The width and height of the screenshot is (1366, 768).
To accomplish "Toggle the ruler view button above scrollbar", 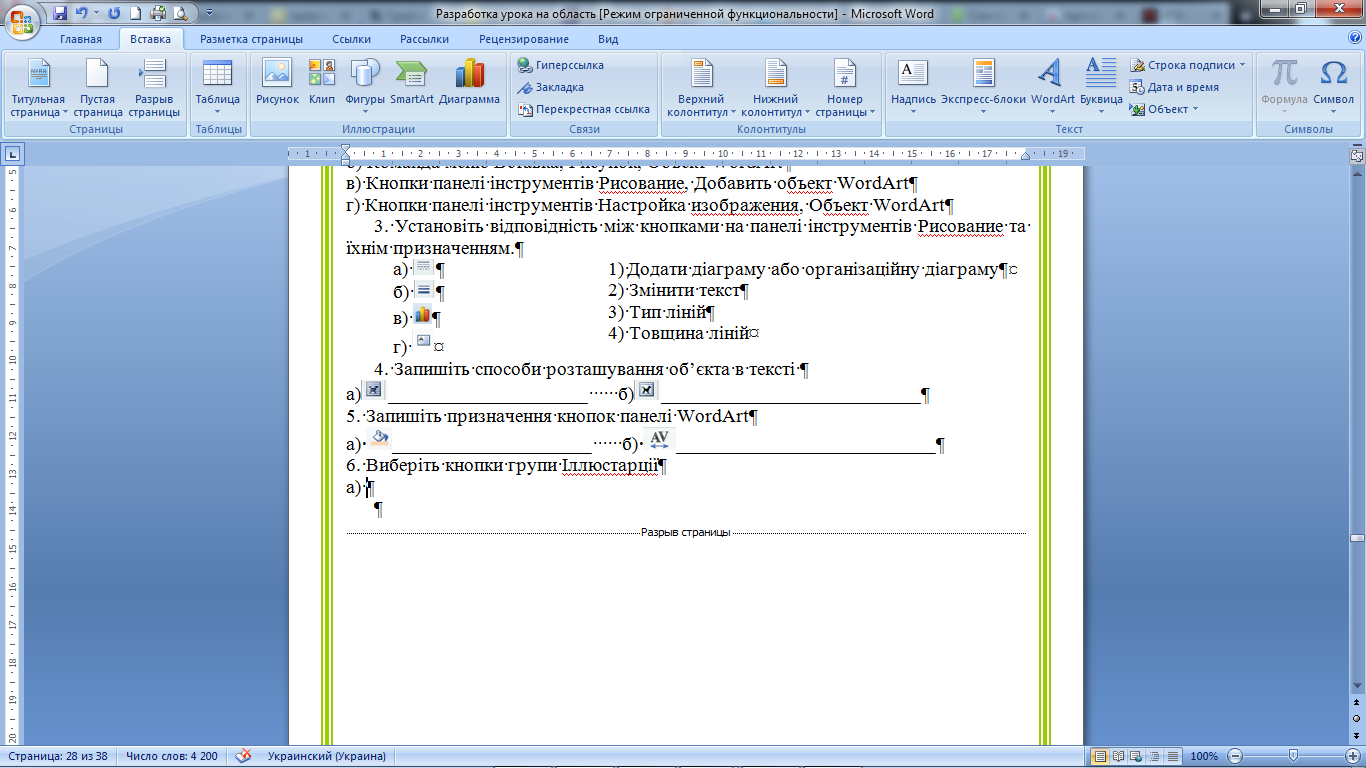I will click(x=1357, y=156).
